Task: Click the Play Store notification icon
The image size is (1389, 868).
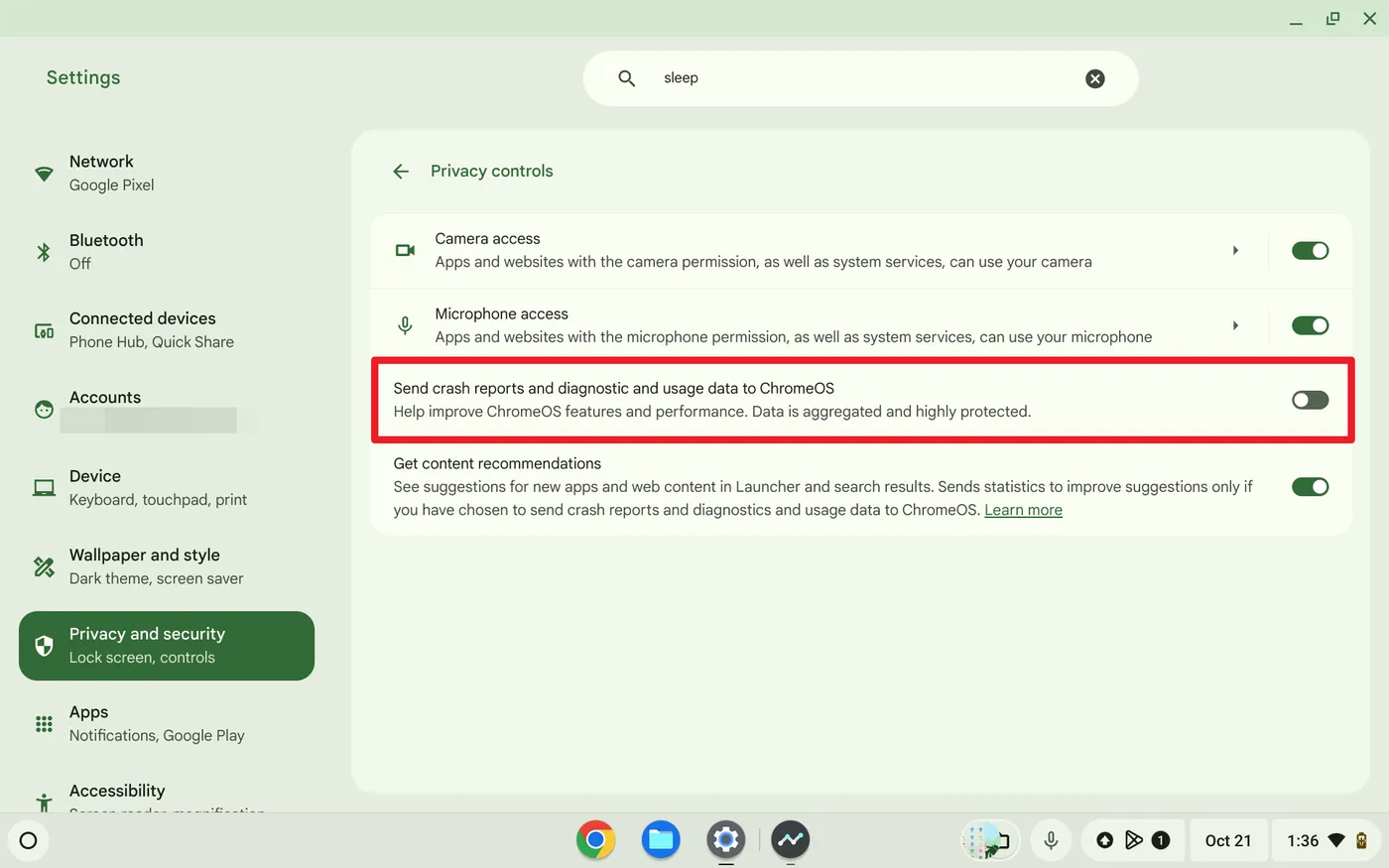Action: point(1133,840)
